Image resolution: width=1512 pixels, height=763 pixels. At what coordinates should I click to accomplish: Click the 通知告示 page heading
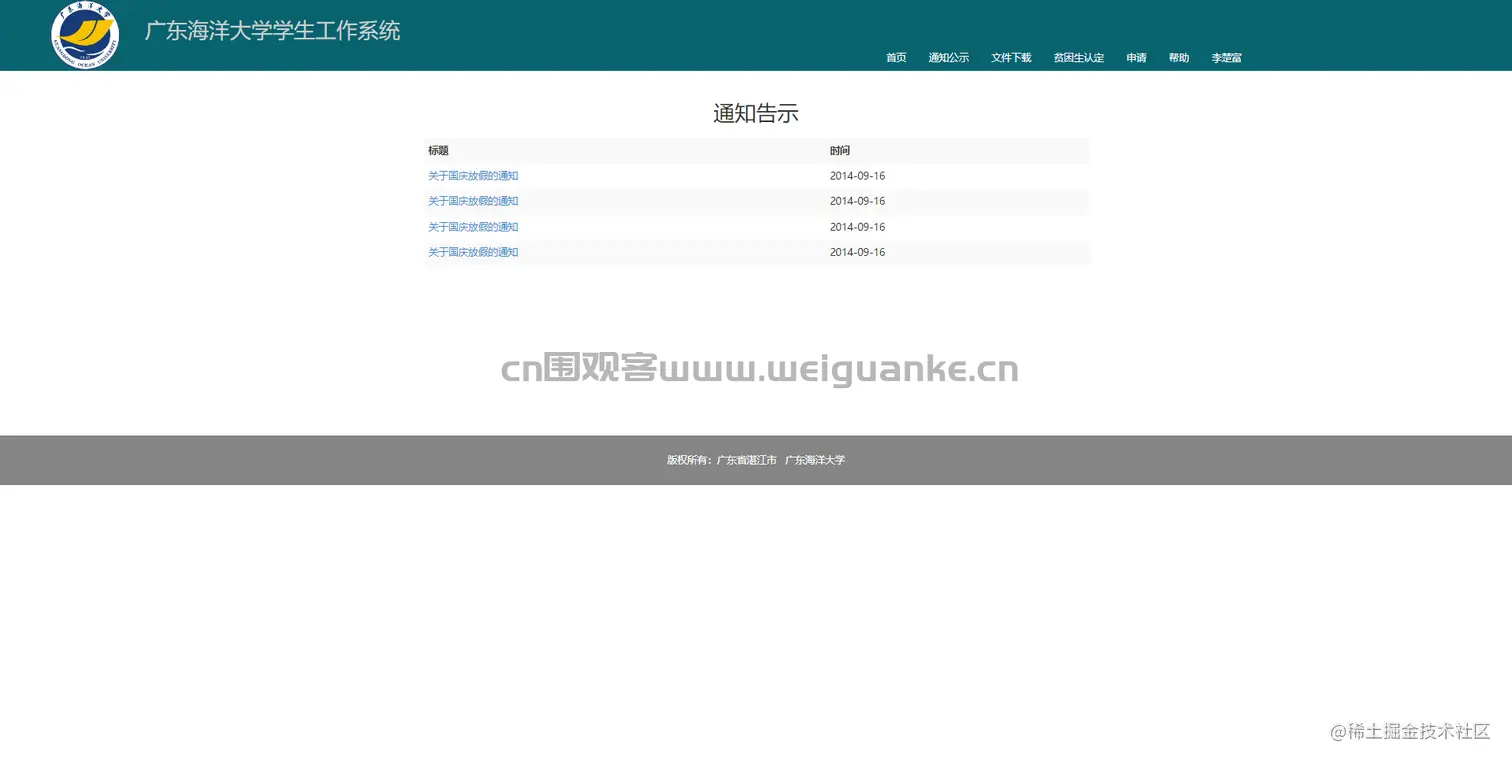[756, 113]
